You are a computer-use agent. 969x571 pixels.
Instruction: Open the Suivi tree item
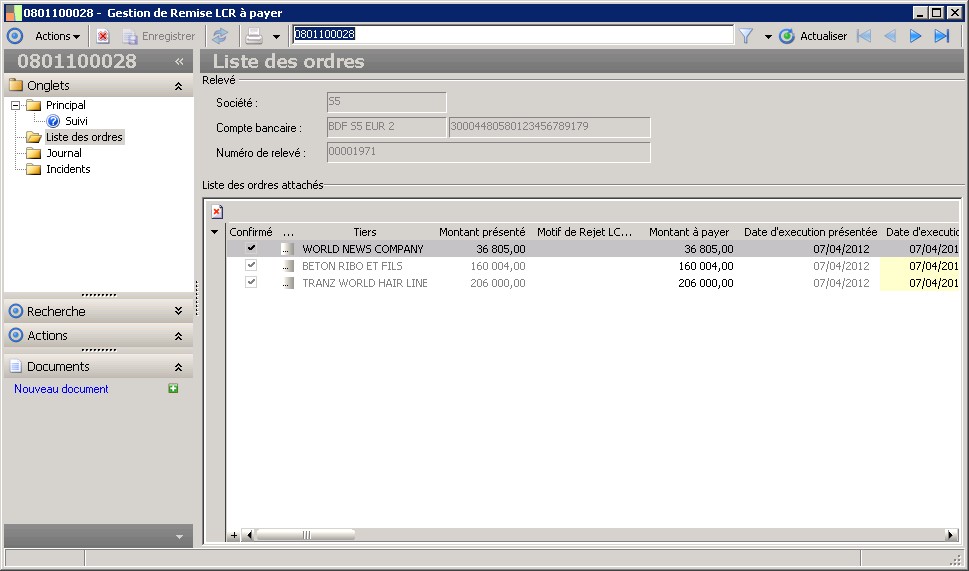point(76,121)
